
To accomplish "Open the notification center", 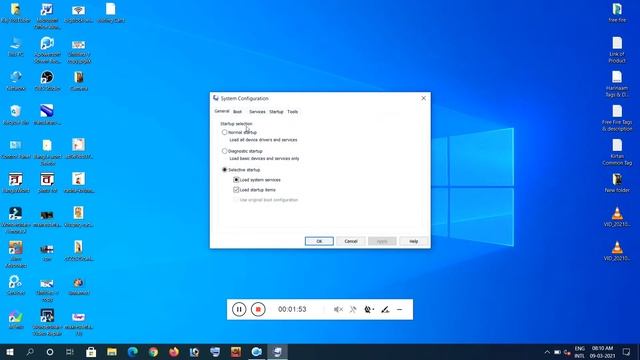I will pos(627,352).
